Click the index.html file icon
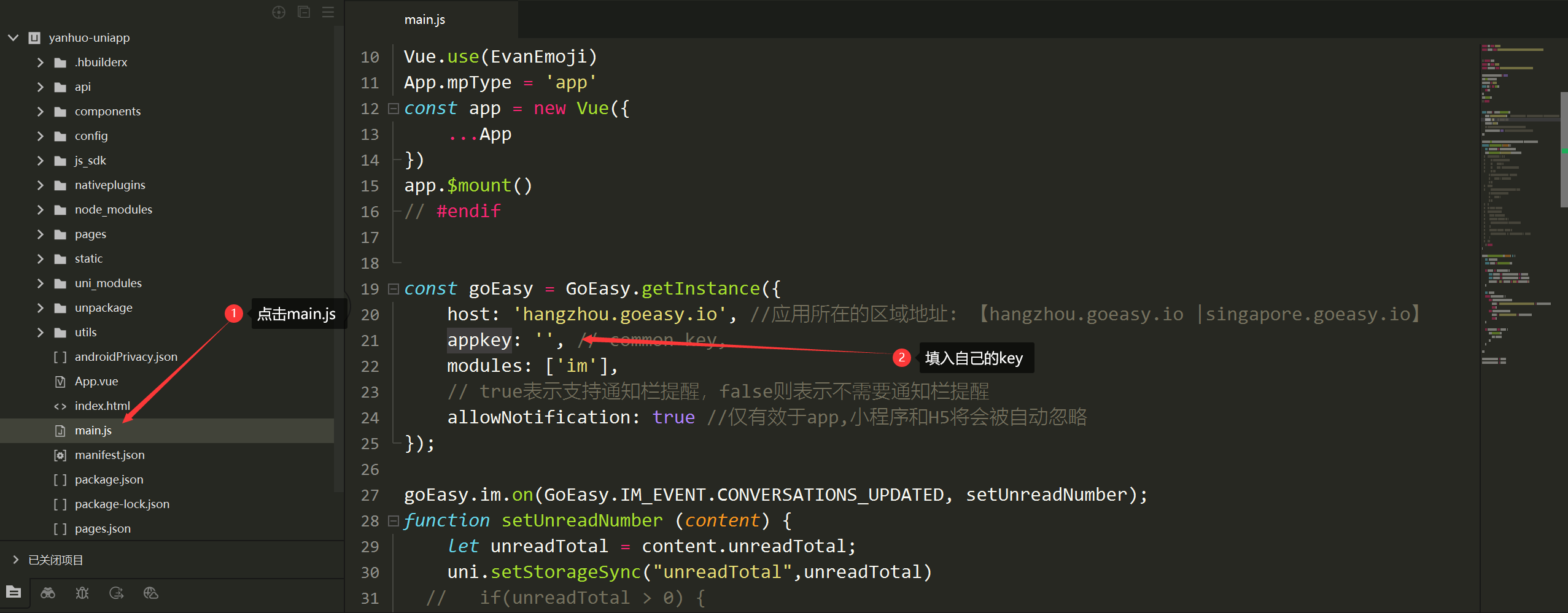This screenshot has width=1568, height=613. point(60,406)
